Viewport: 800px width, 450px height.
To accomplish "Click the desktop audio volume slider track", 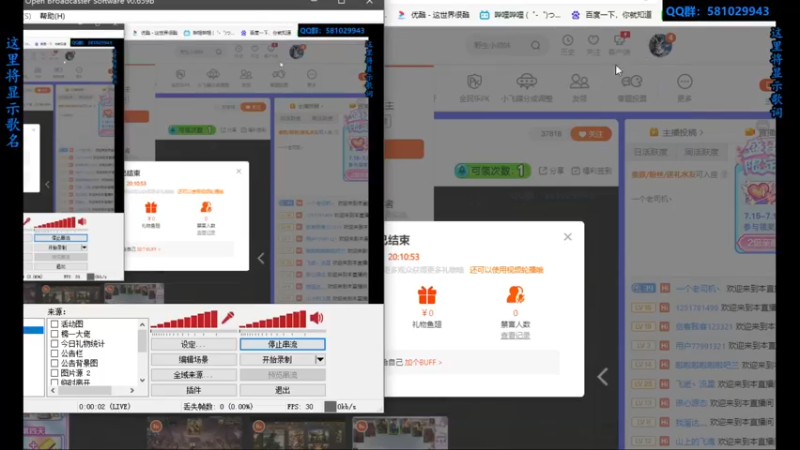I will 282,333.
